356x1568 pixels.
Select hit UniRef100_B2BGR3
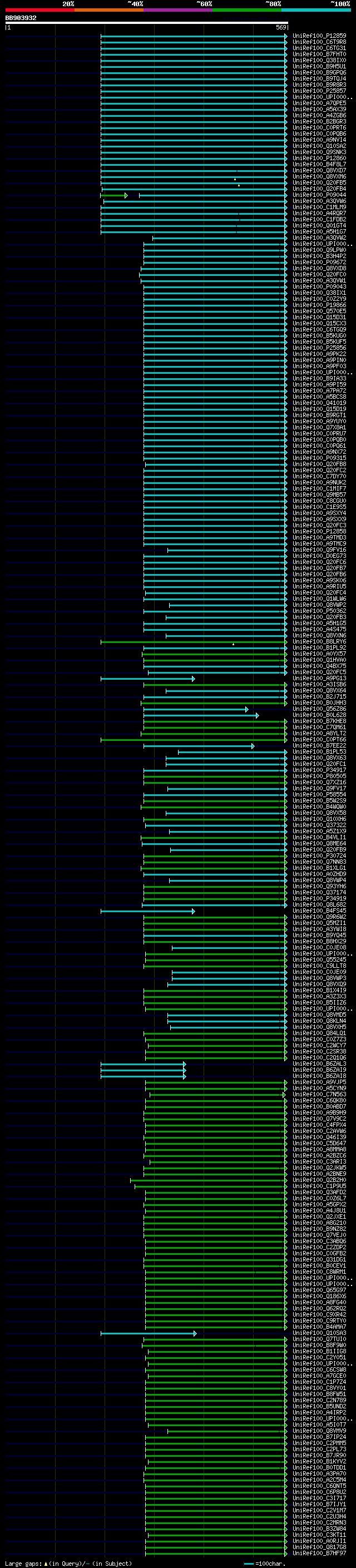(x=319, y=121)
